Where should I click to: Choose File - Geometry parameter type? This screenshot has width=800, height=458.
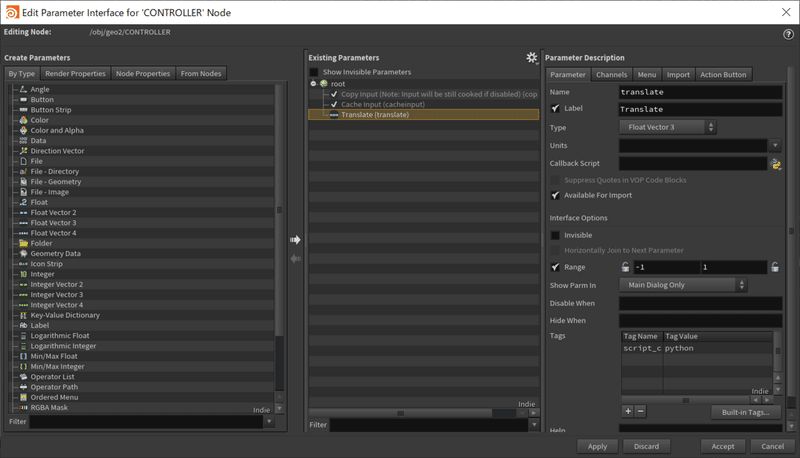[56, 182]
